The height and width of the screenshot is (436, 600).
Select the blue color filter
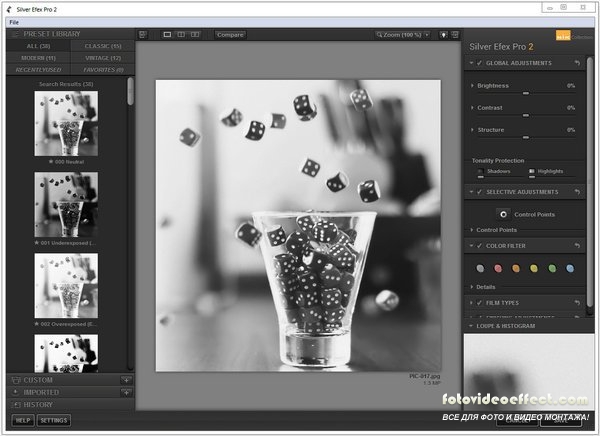pos(570,268)
